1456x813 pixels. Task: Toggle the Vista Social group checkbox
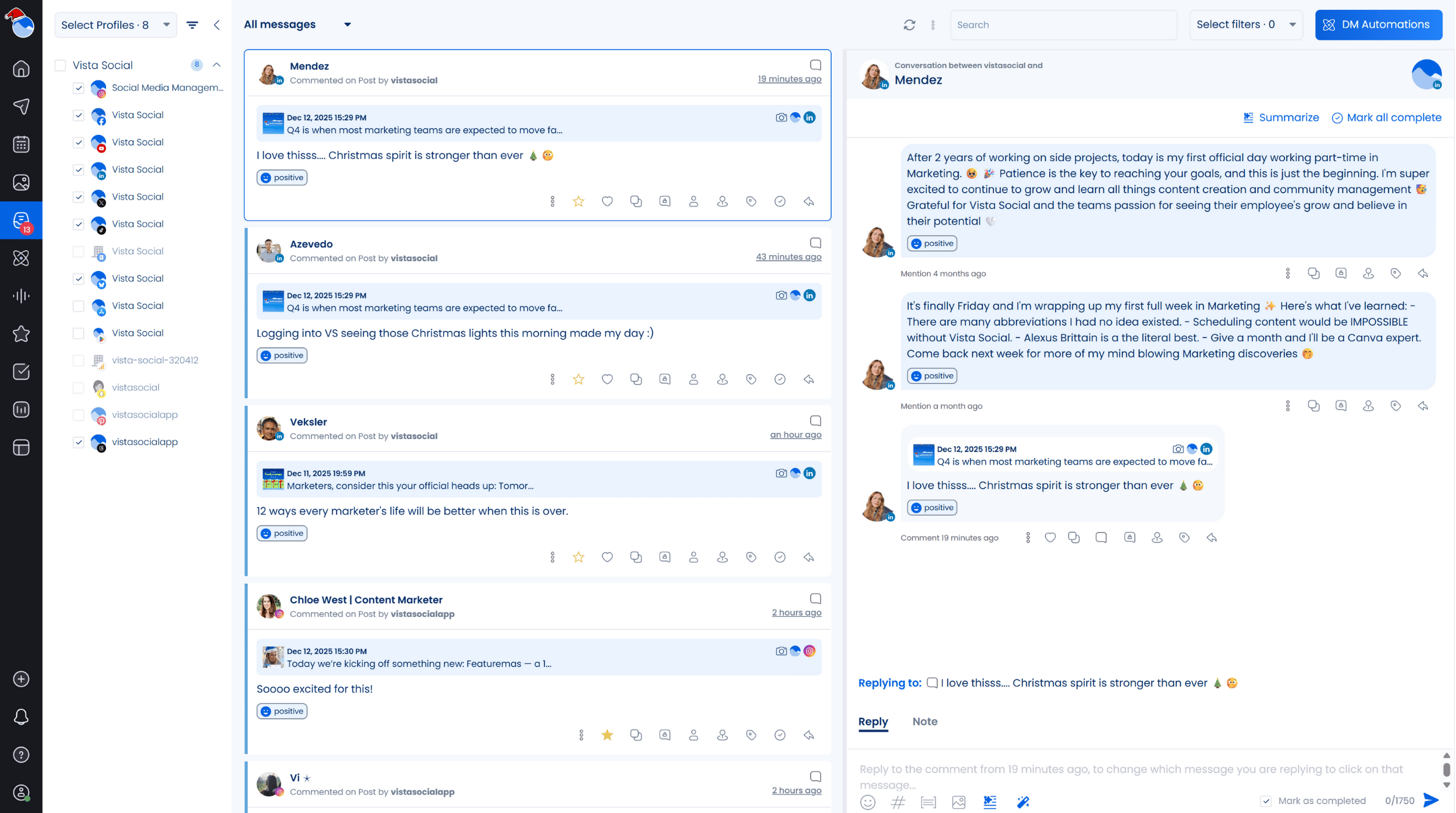coord(60,65)
